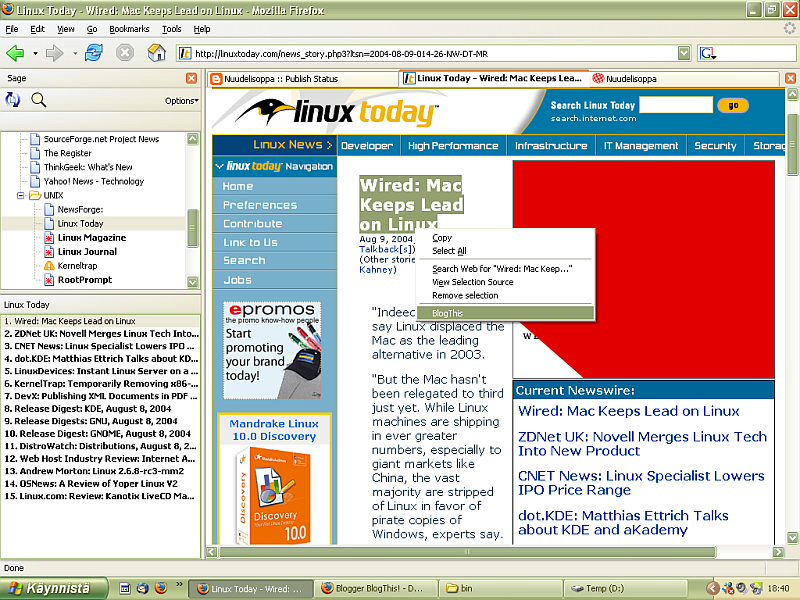Open the ZDNet UK Novell newswire link
800x600 pixels.
(x=642, y=443)
